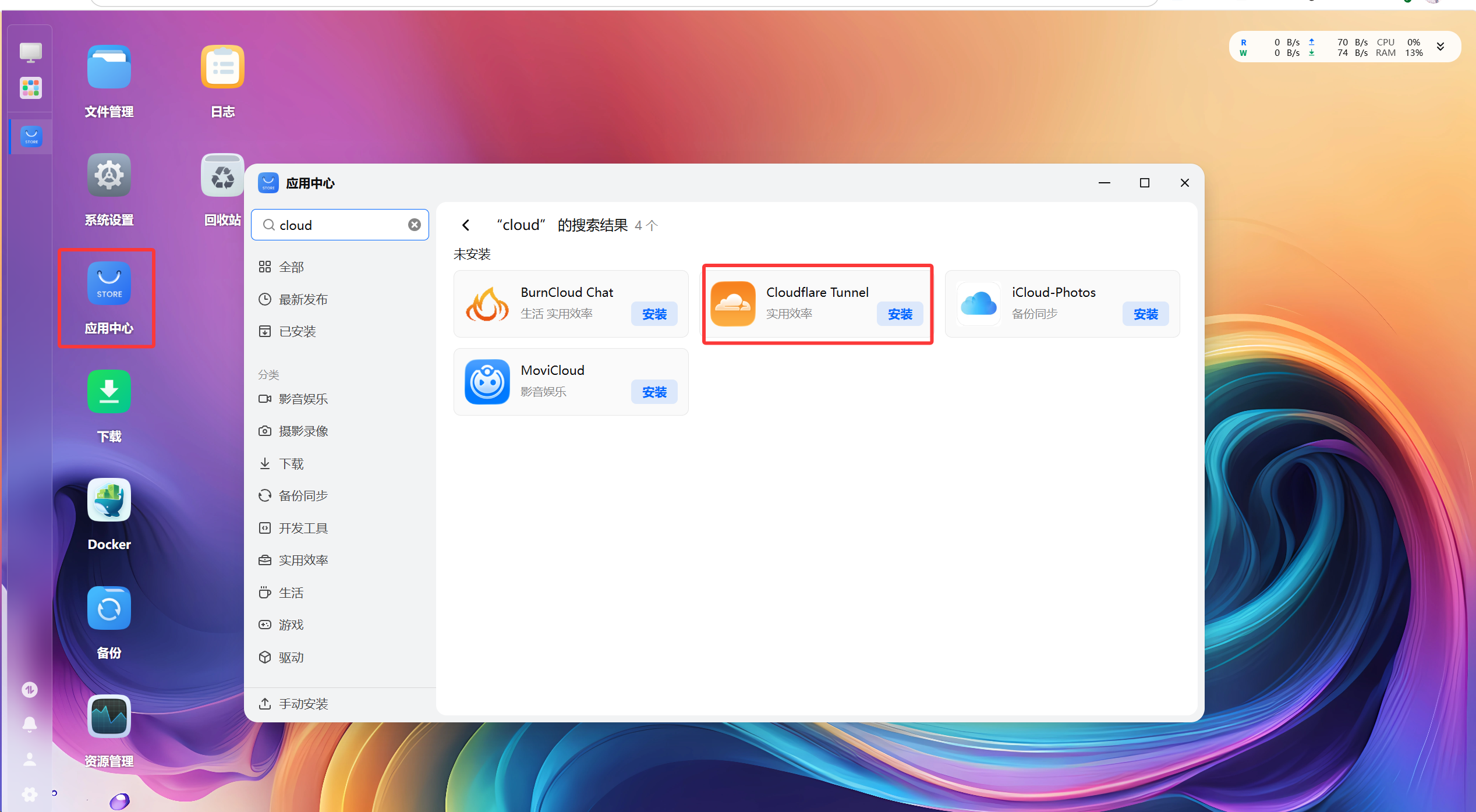Expand the system monitor widget chevron
The image size is (1476, 812).
(1440, 47)
